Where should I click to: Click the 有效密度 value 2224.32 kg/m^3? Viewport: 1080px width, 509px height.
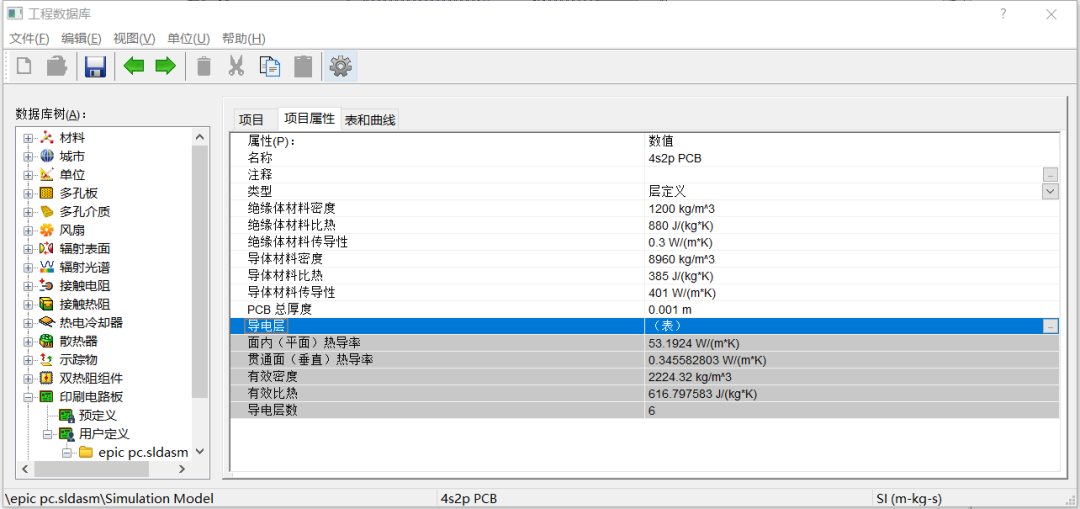click(x=690, y=377)
